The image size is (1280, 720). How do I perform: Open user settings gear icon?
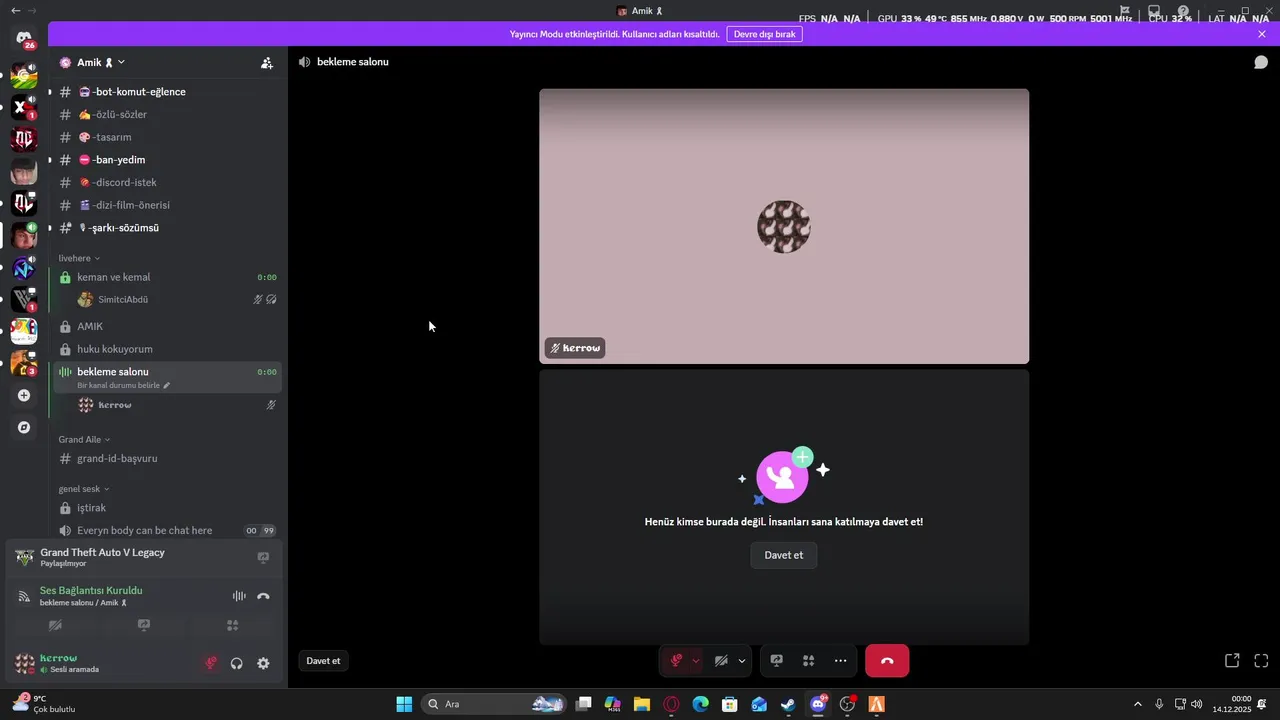pos(263,663)
